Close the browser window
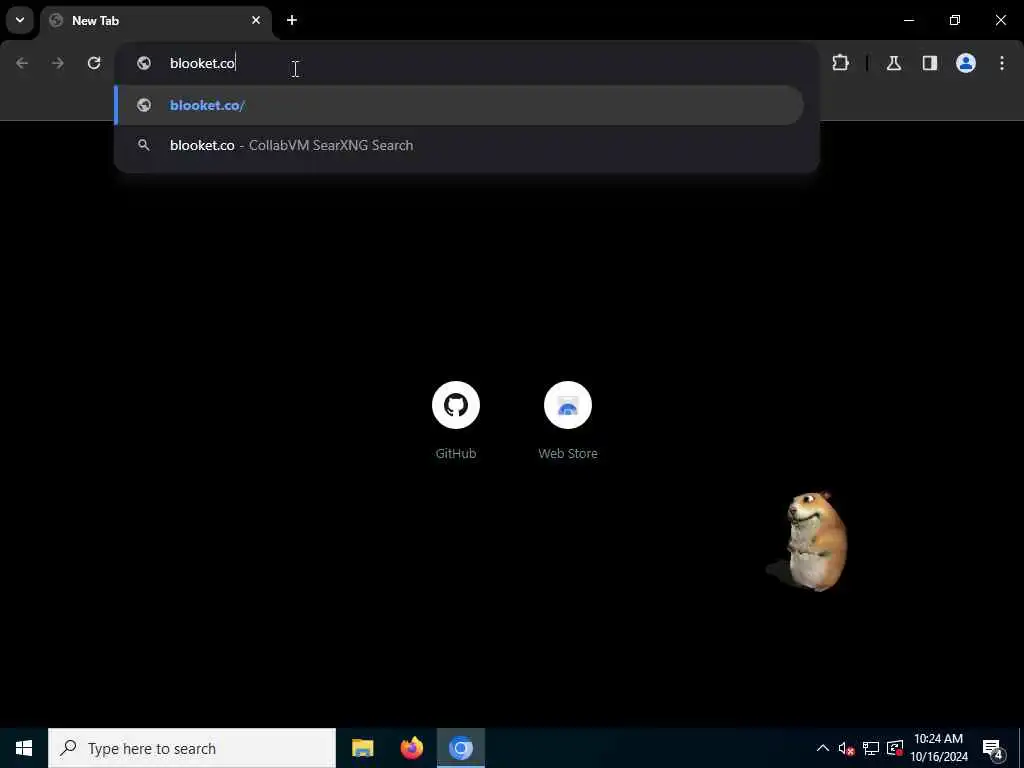This screenshot has height=768, width=1024. click(x=1000, y=20)
